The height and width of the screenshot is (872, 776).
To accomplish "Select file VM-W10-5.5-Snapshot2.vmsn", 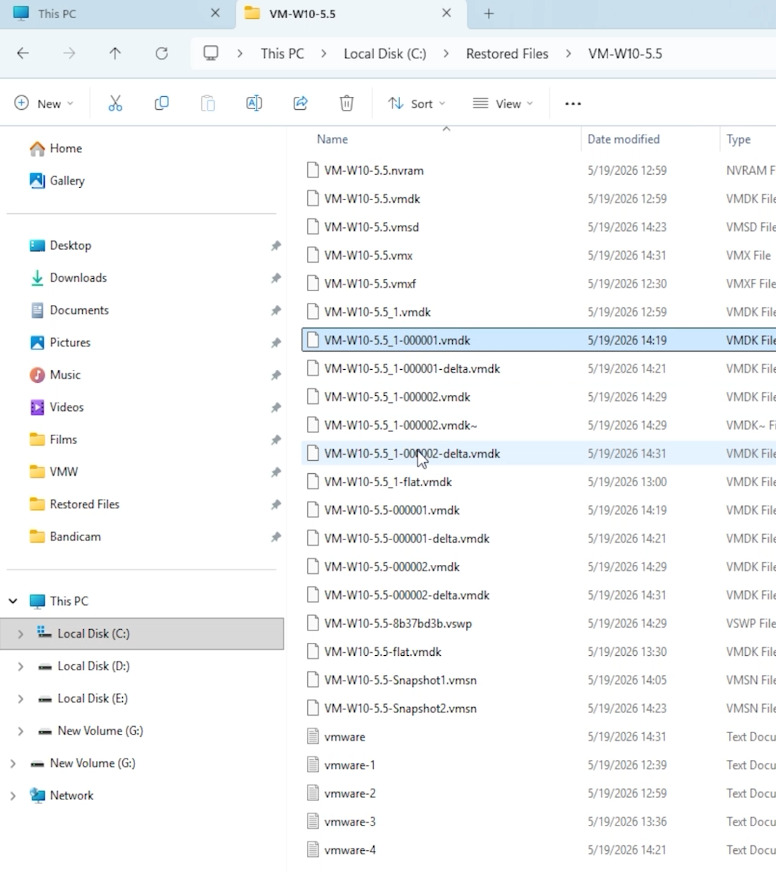I will (x=538, y=708).
